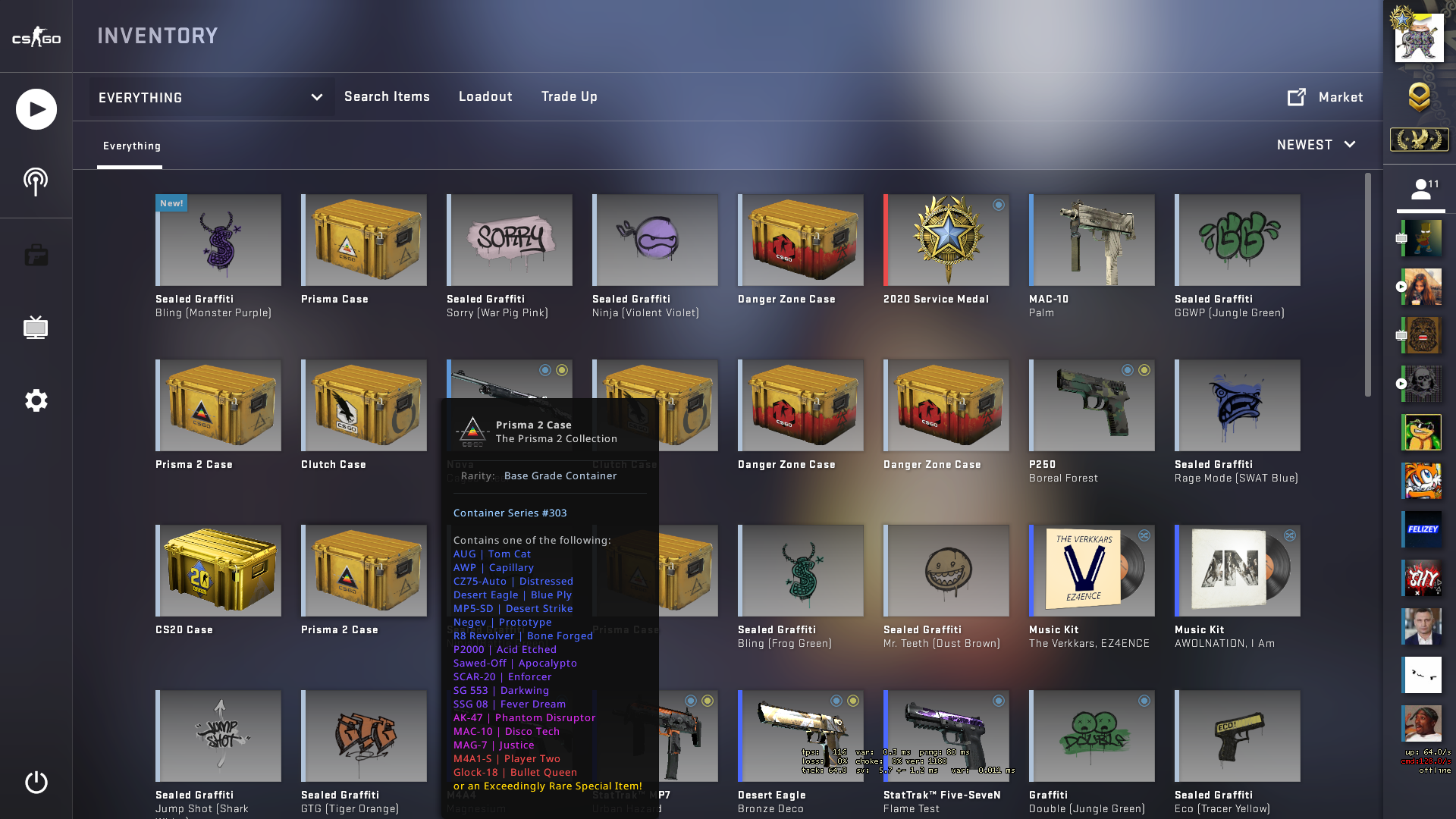Select the new Bling Monster Purple graffiti

(x=218, y=240)
